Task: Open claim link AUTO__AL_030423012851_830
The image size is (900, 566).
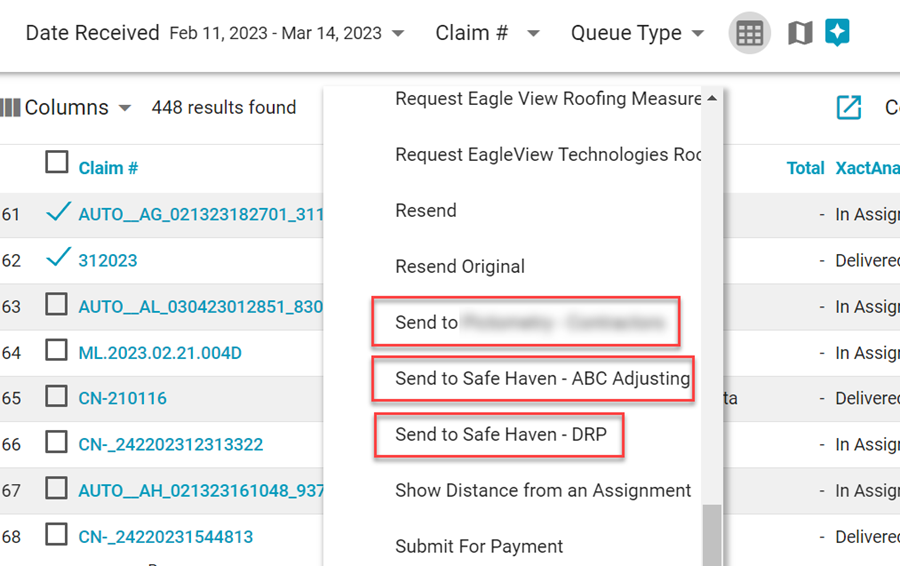Action: [201, 307]
